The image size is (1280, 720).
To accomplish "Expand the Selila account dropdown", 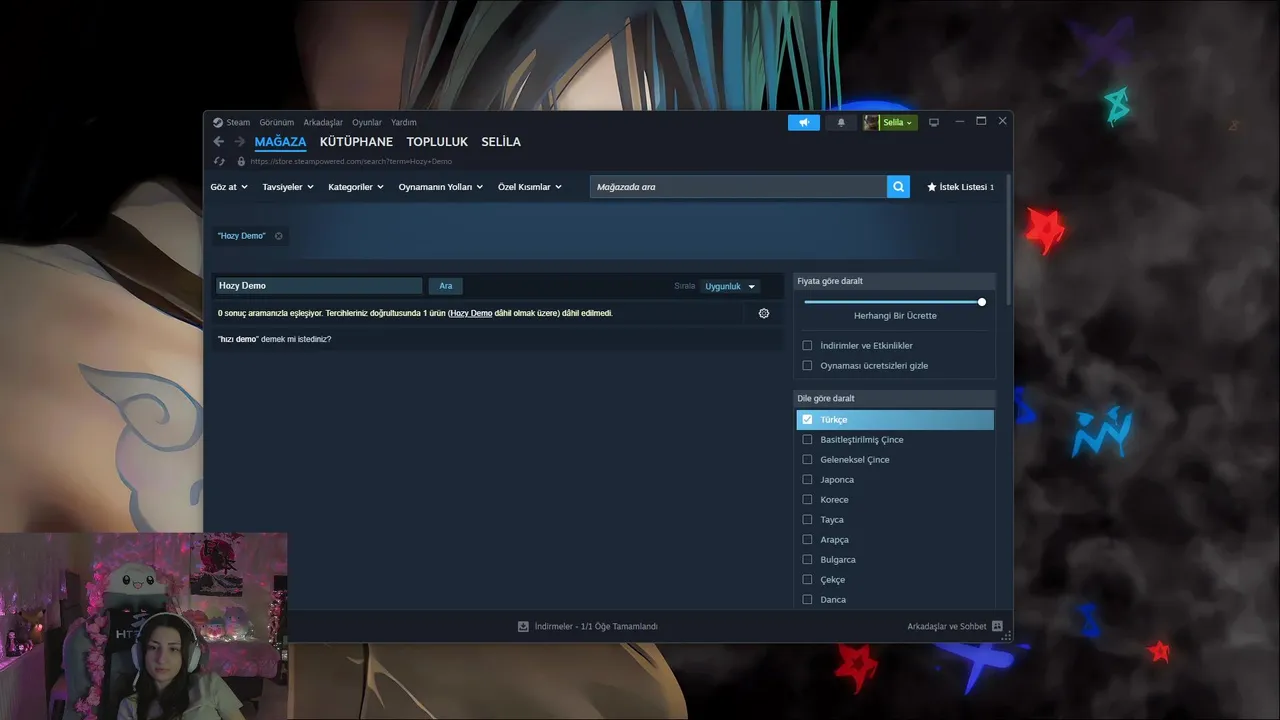I will pyautogui.click(x=898, y=122).
